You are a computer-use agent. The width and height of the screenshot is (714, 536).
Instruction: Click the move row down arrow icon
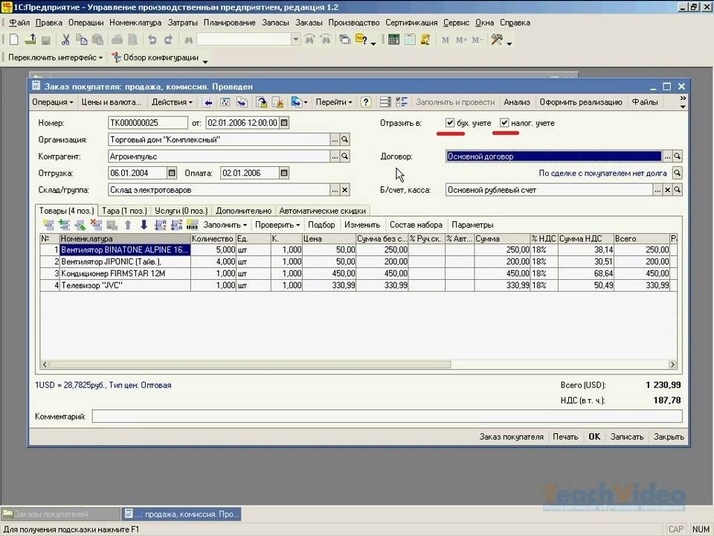point(143,225)
